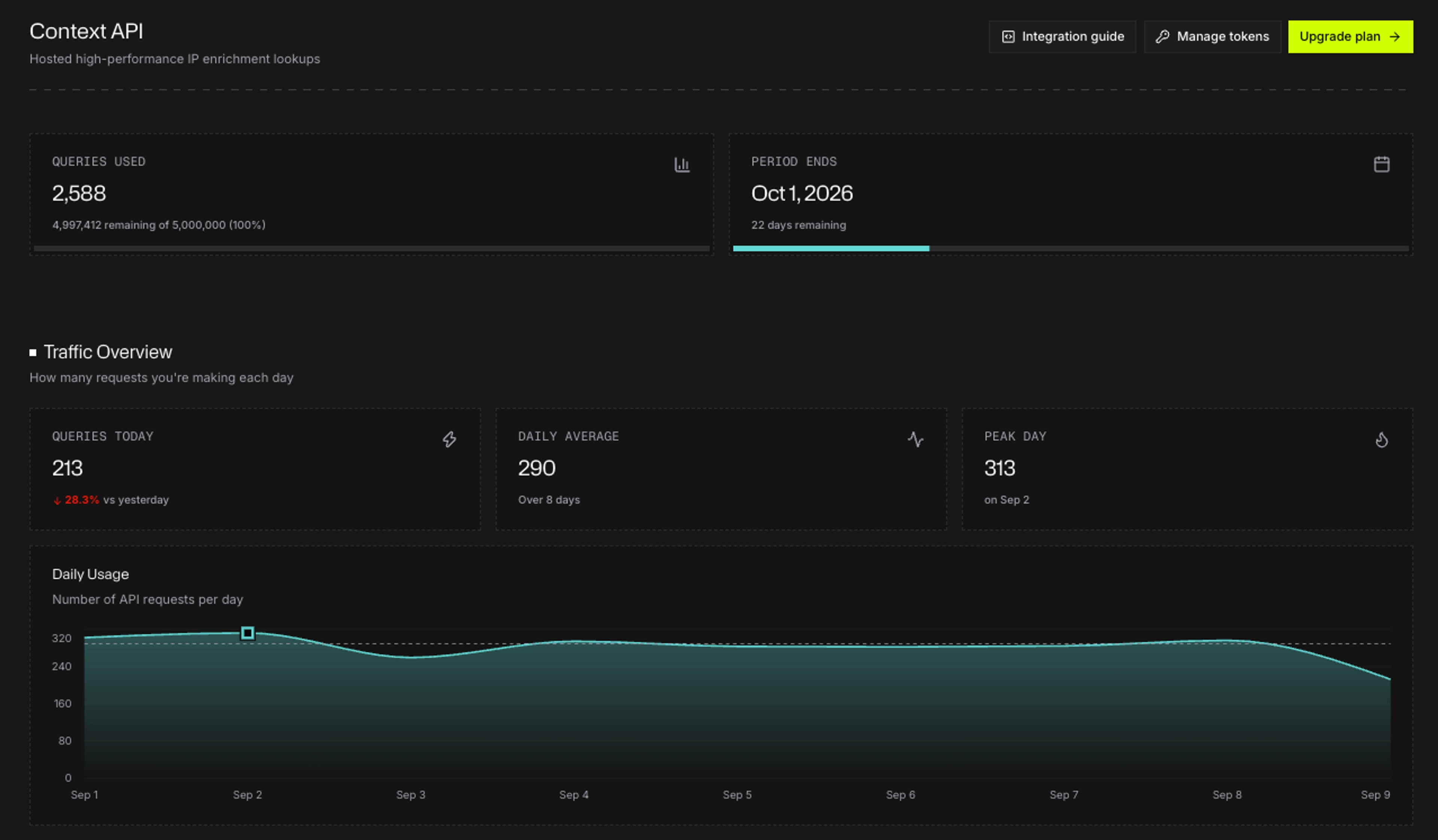Click the Sep 3 axis label
Image resolution: width=1438 pixels, height=840 pixels.
coord(411,795)
